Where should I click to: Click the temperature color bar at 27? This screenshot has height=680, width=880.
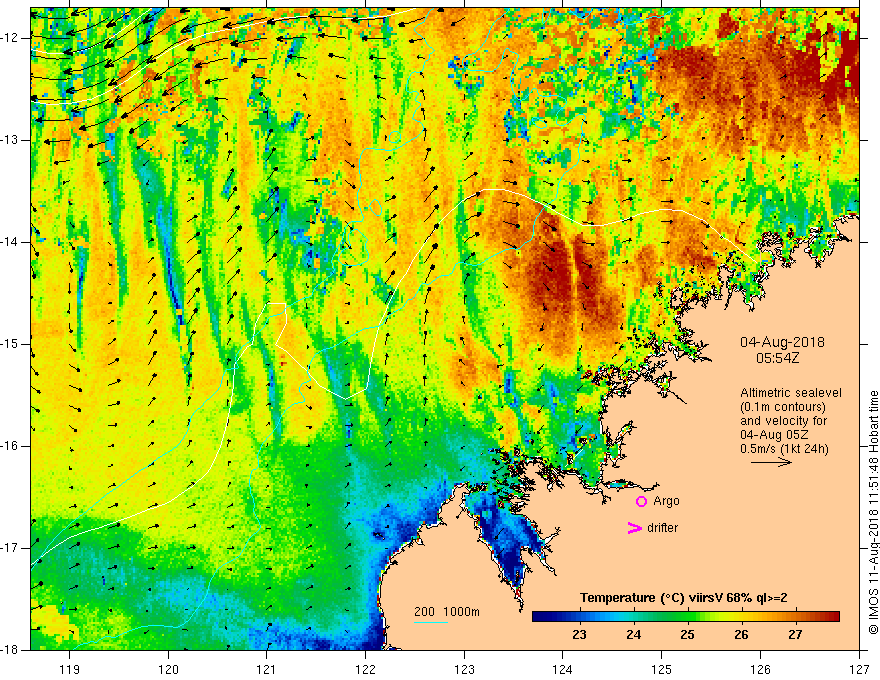[x=795, y=616]
